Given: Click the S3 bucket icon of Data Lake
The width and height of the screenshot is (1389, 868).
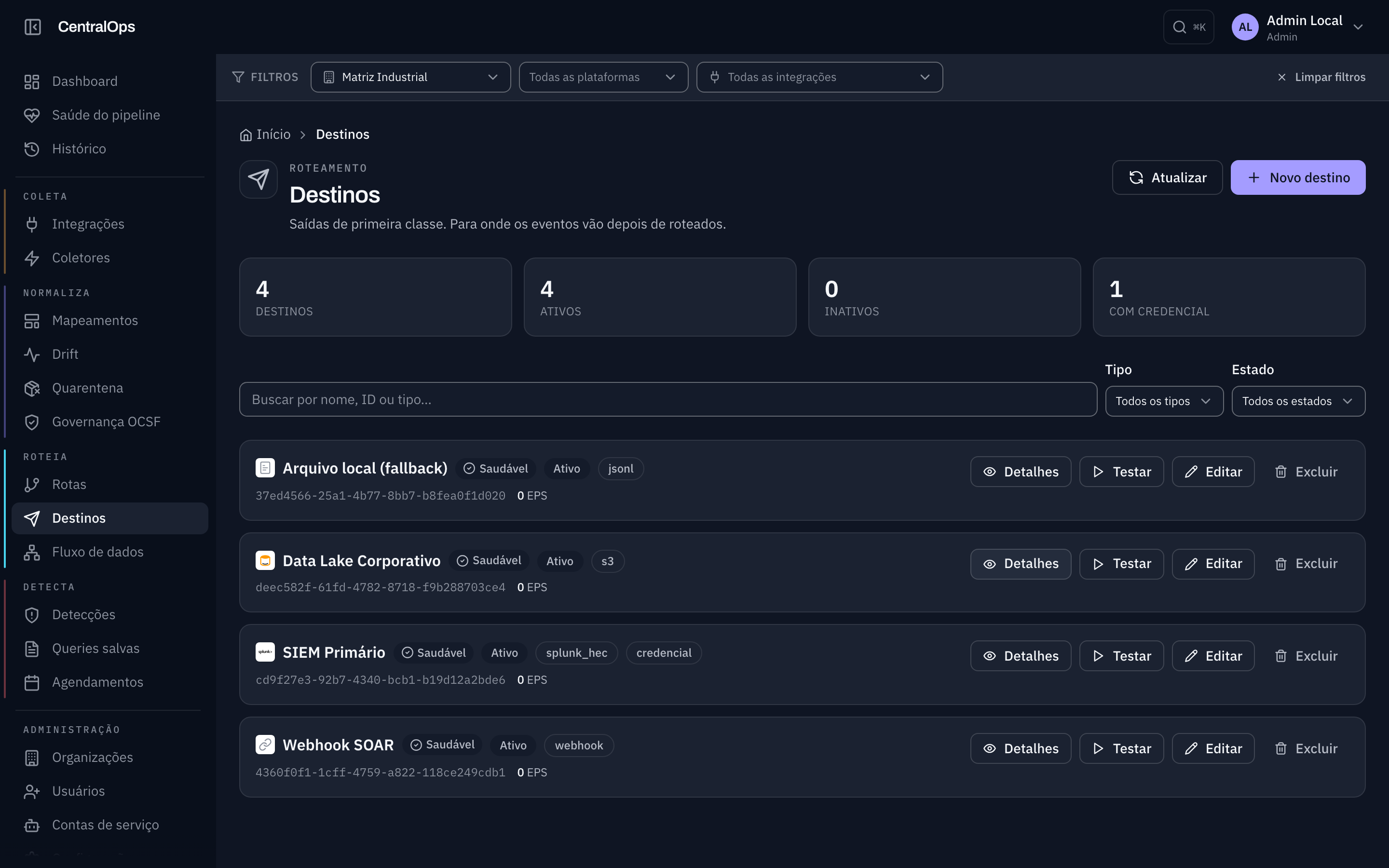Looking at the screenshot, I should pyautogui.click(x=265, y=560).
